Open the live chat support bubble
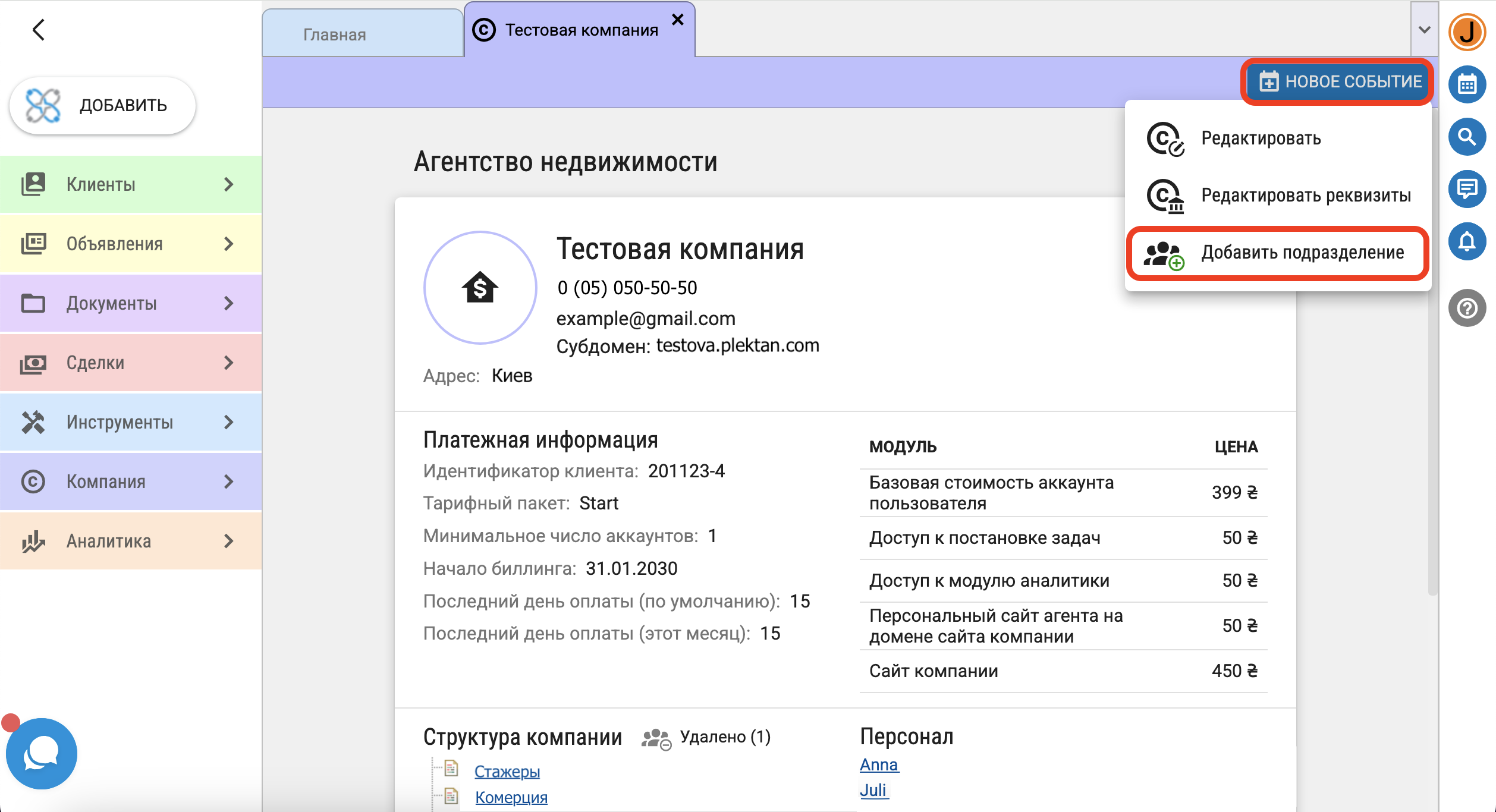This screenshot has height=812, width=1496. (x=42, y=754)
